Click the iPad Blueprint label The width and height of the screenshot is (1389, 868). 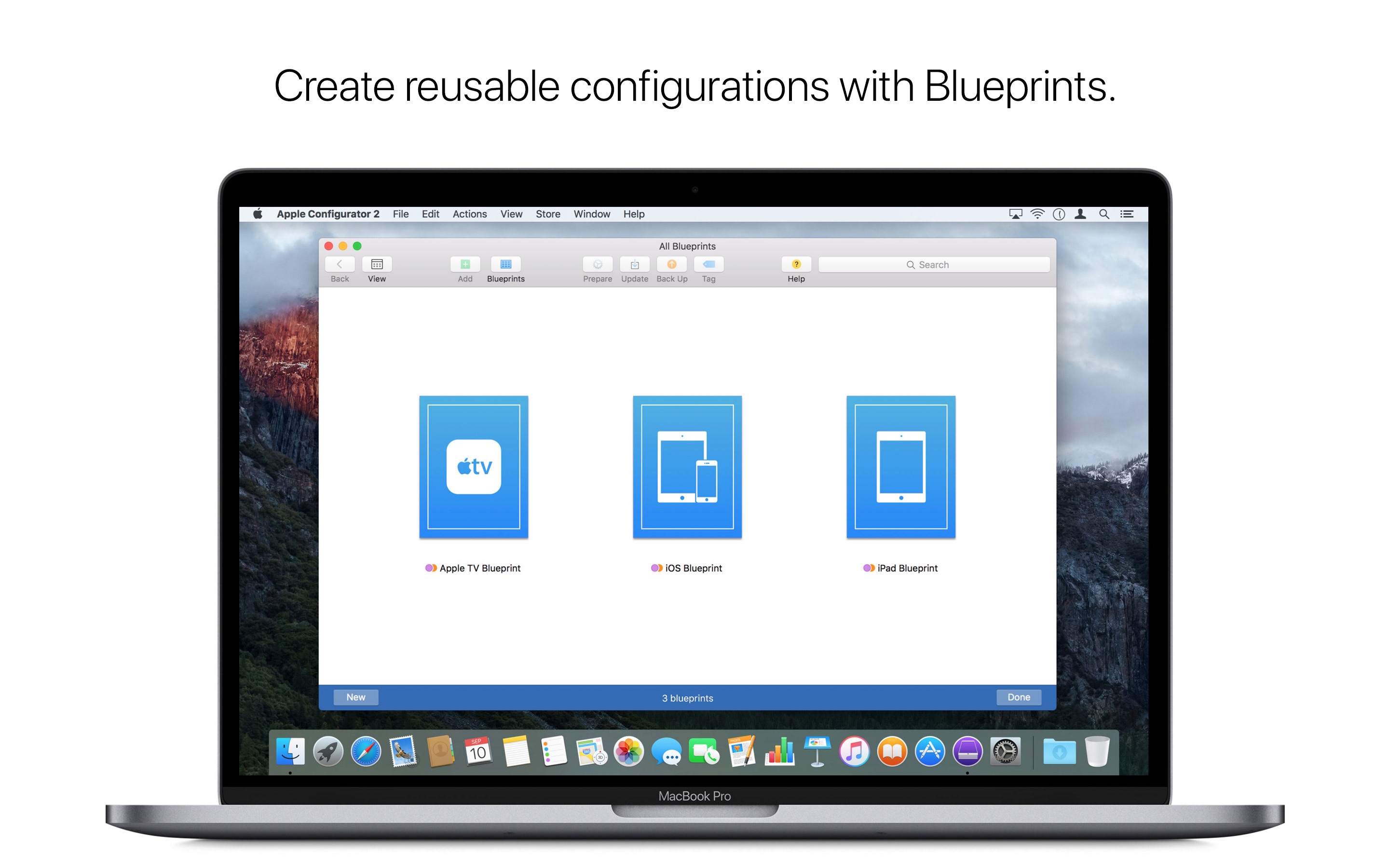click(908, 568)
